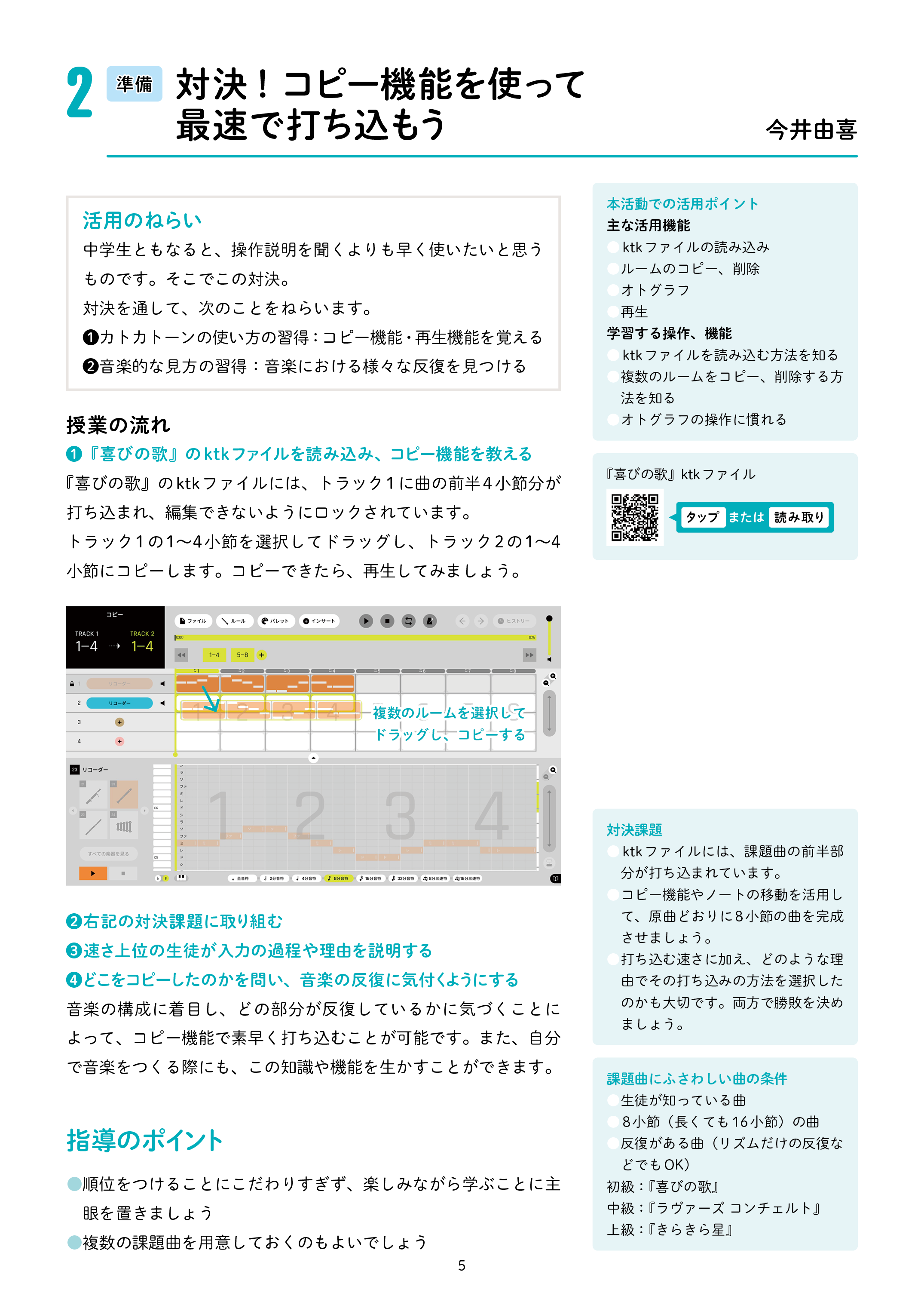924x1305 pixels.
Task: Select the 1-4 section tab
Action: click(214, 655)
